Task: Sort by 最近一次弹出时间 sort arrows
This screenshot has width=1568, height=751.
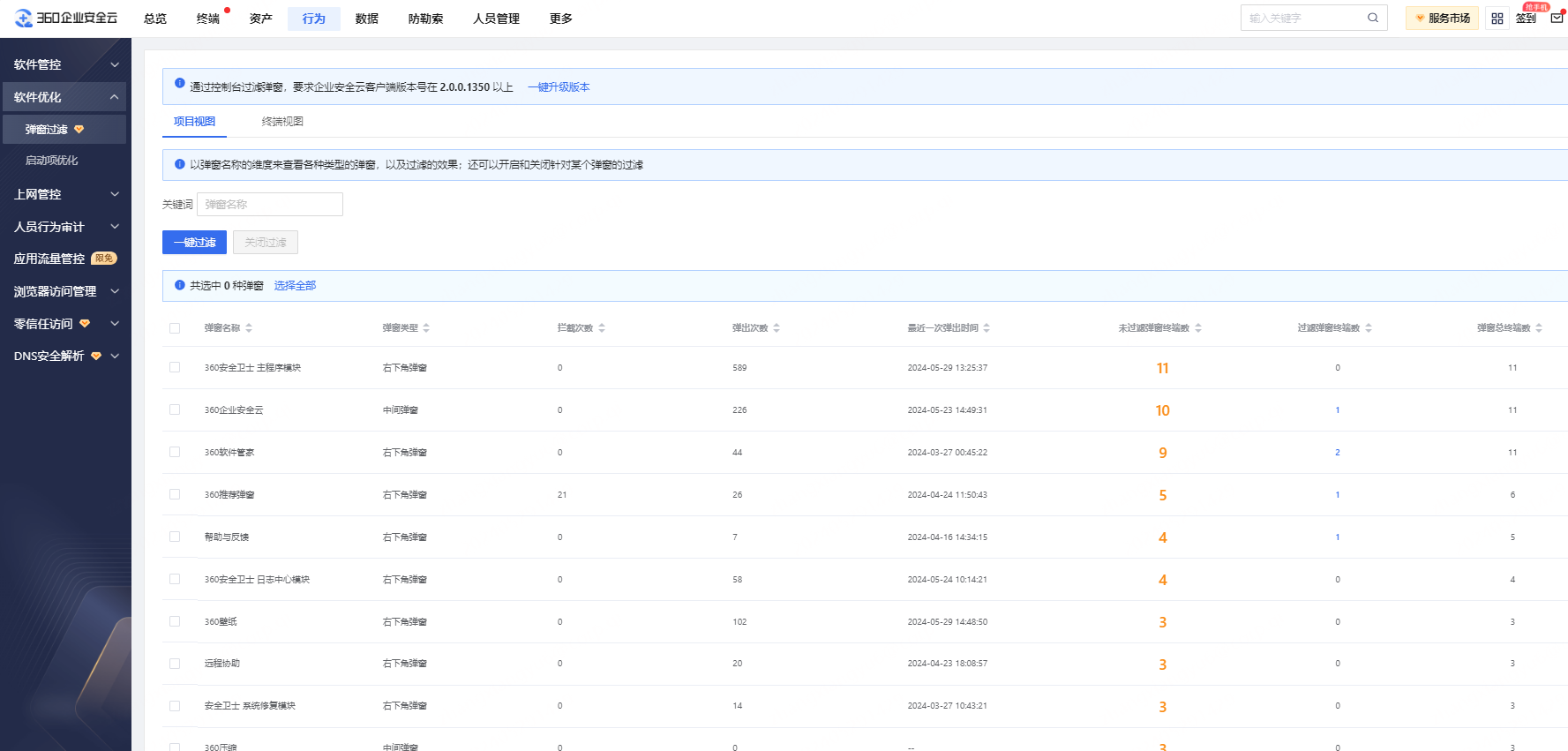Action: coord(987,328)
